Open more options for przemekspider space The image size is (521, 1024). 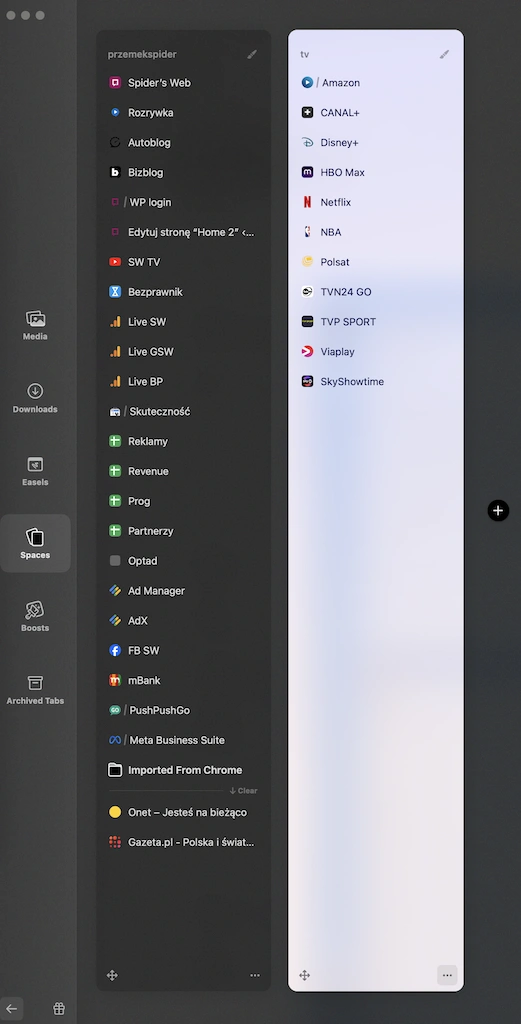(255, 975)
